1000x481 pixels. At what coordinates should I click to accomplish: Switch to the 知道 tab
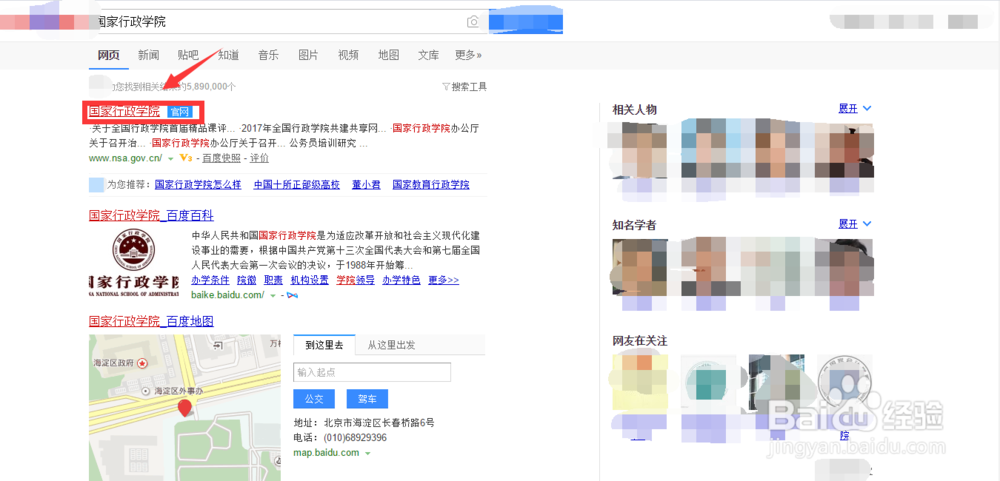coord(228,55)
